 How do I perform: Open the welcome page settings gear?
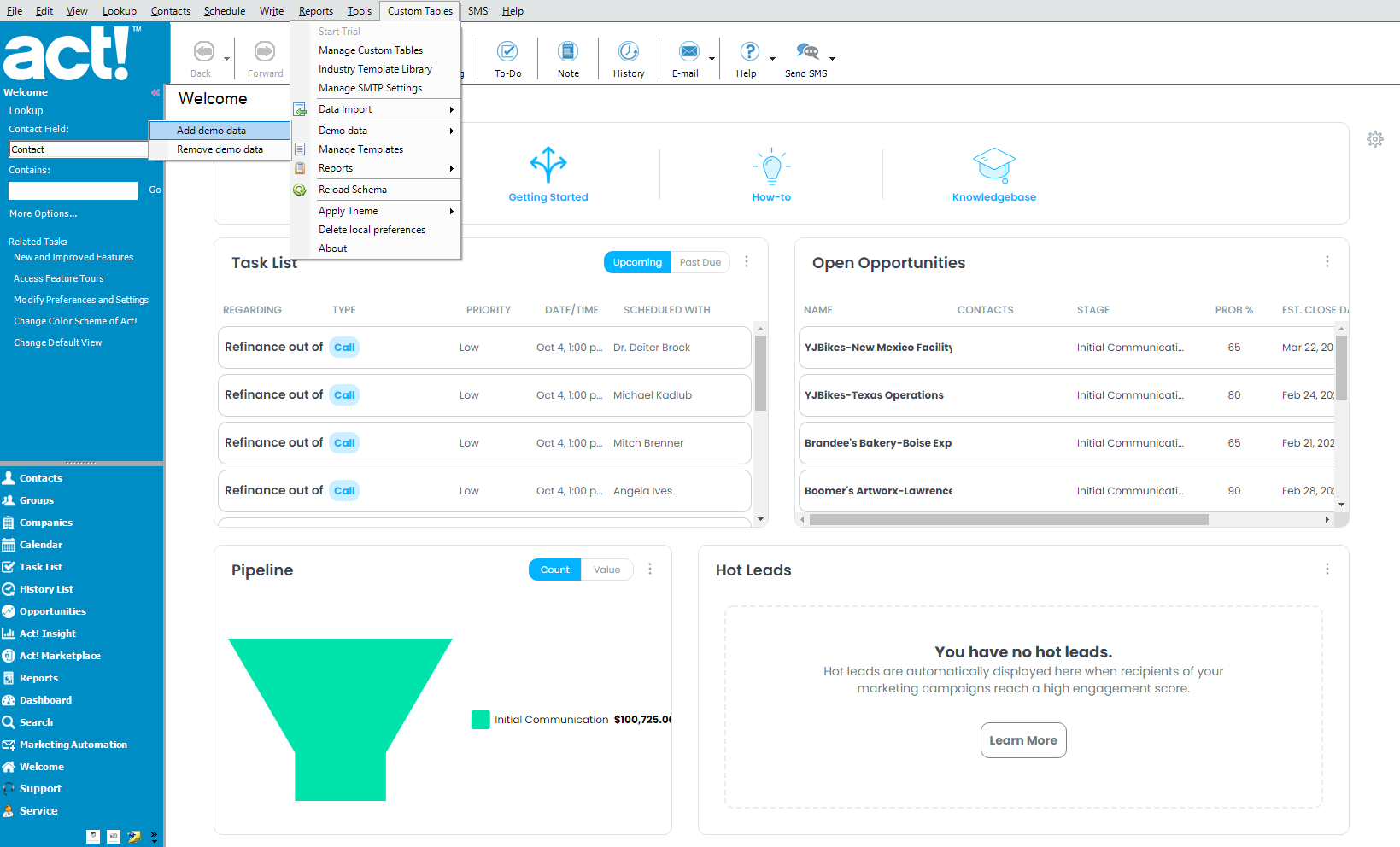click(1375, 139)
